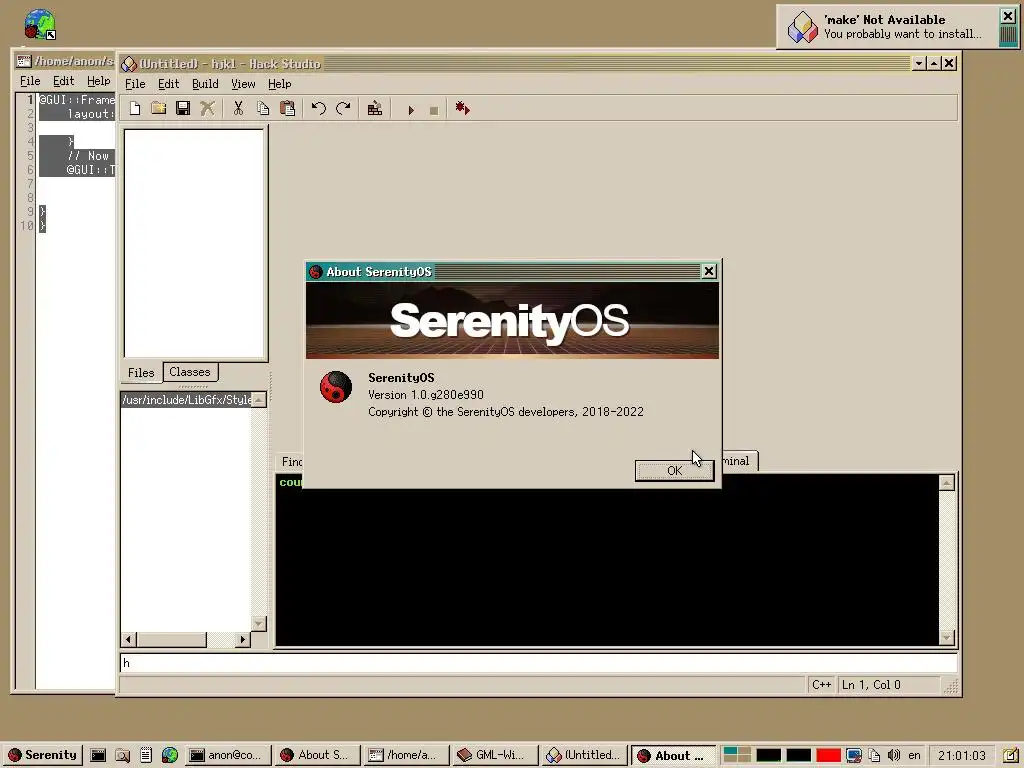The image size is (1024, 768).
Task: Click left arrow of horizontal scrollbar
Action: click(x=129, y=639)
